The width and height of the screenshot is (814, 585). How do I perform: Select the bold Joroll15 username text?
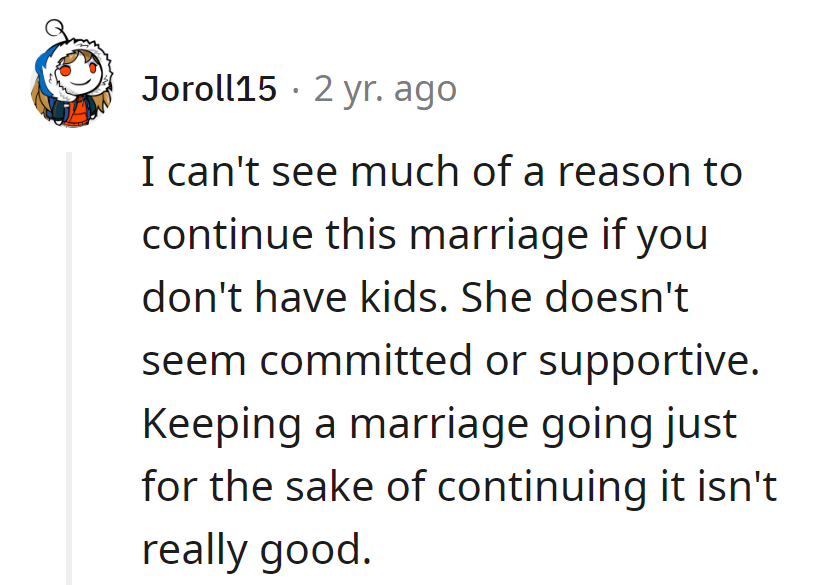point(208,88)
